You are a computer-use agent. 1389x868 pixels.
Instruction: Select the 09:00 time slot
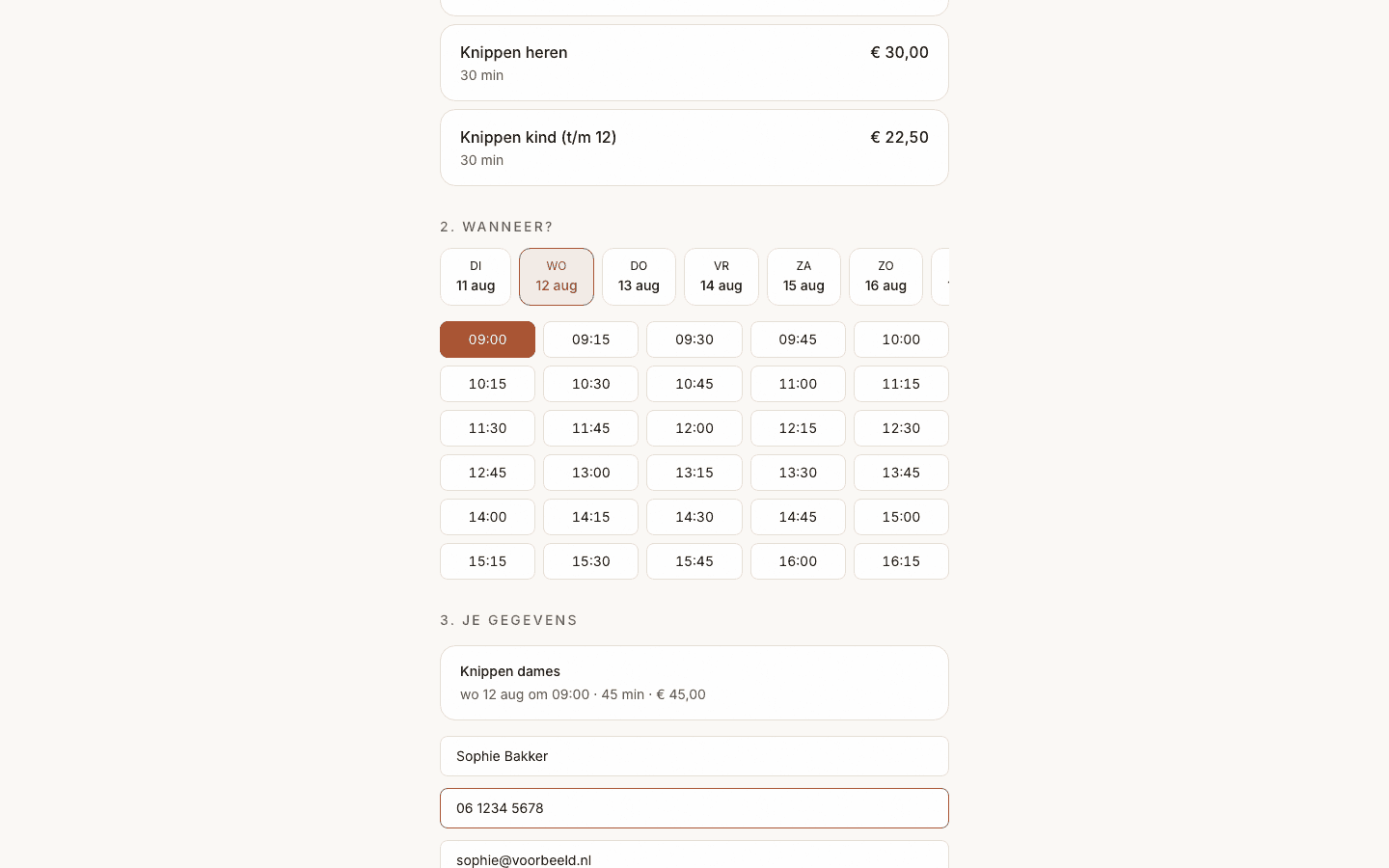coord(487,339)
